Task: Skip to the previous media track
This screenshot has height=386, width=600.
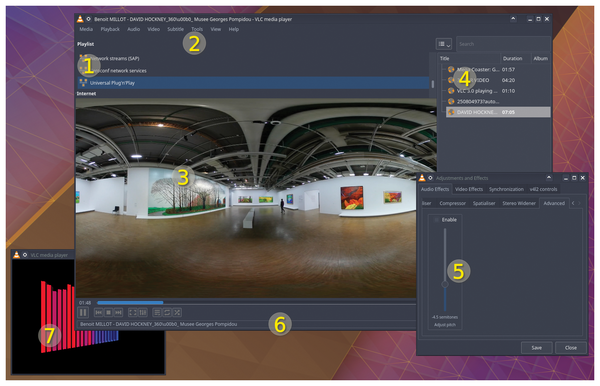Action: (x=98, y=313)
